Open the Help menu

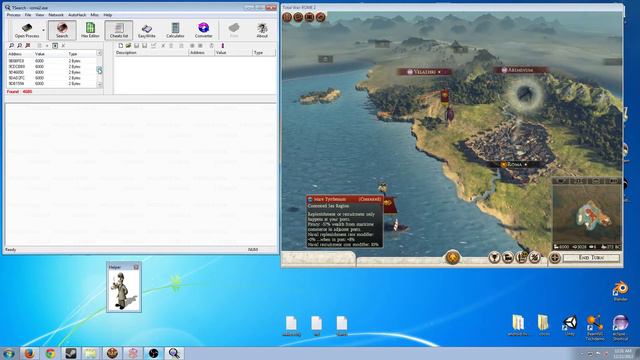[108, 15]
